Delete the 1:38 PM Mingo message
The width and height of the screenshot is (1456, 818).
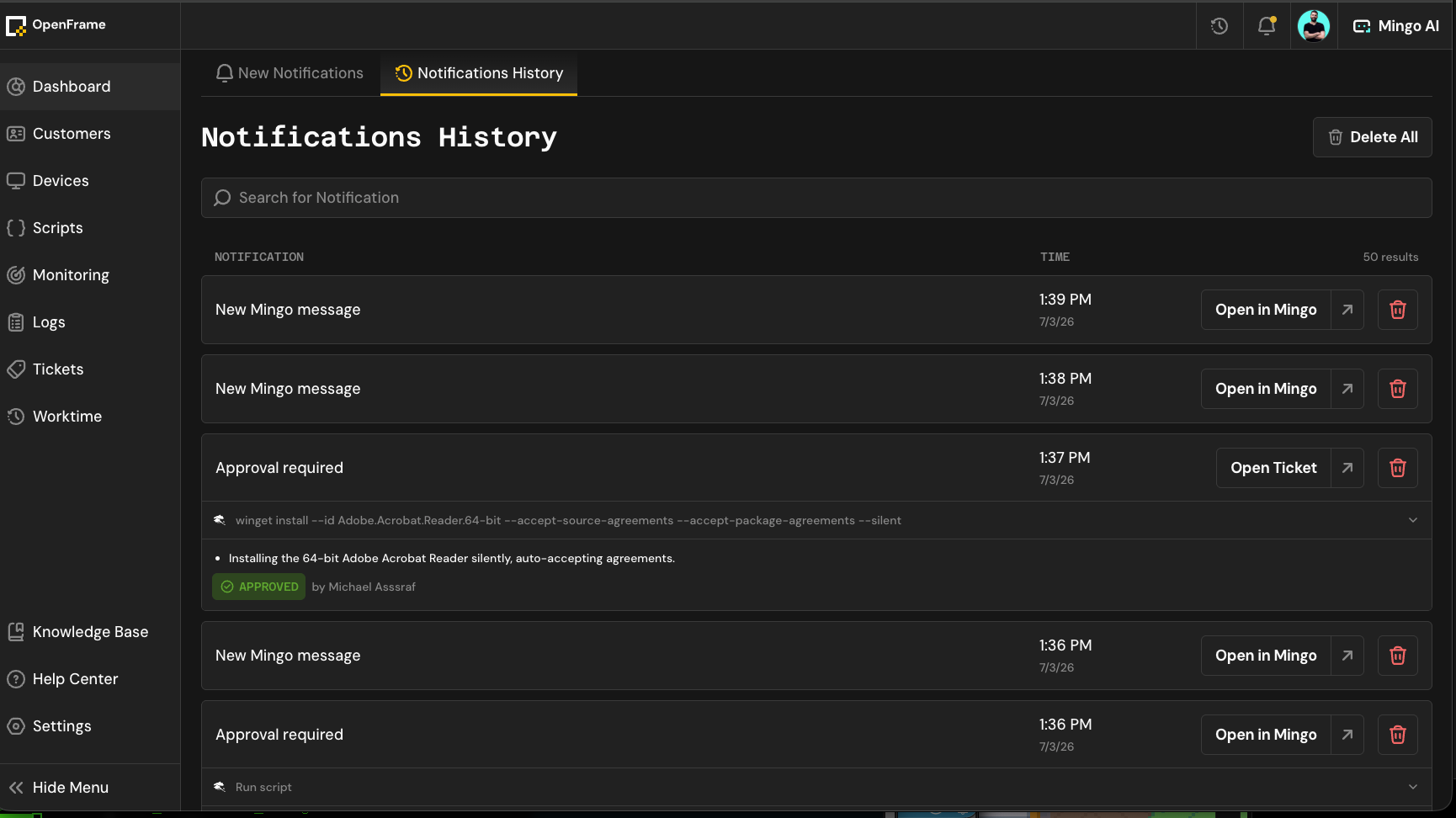(1398, 389)
